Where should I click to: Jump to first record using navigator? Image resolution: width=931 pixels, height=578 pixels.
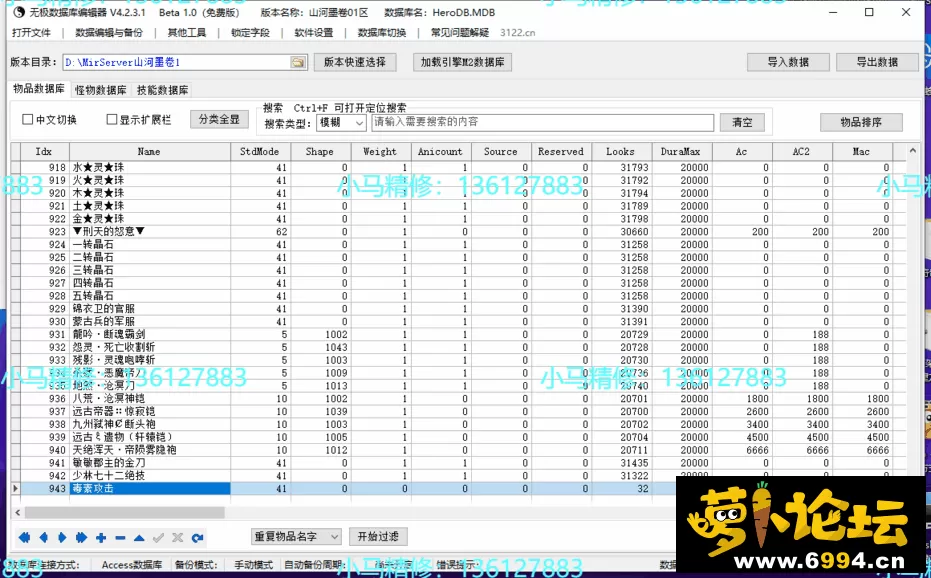[25, 538]
